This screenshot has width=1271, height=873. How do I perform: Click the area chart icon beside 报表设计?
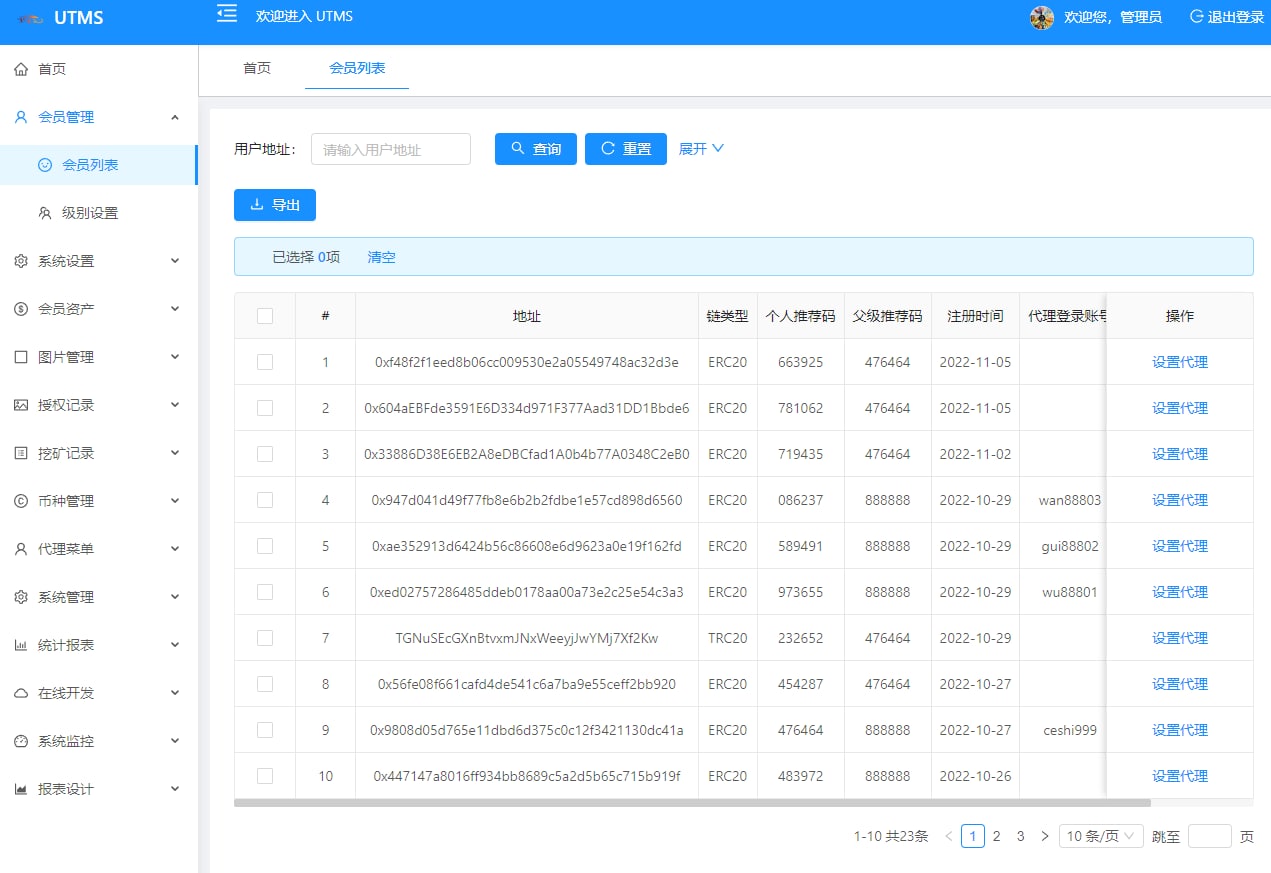(x=21, y=789)
